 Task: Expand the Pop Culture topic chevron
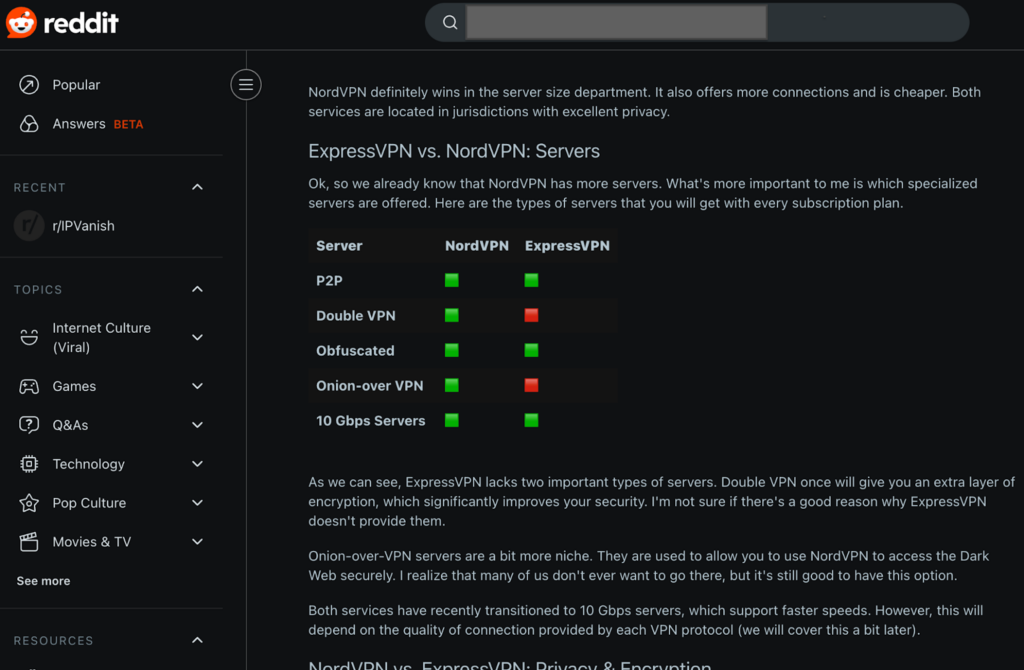[197, 503]
